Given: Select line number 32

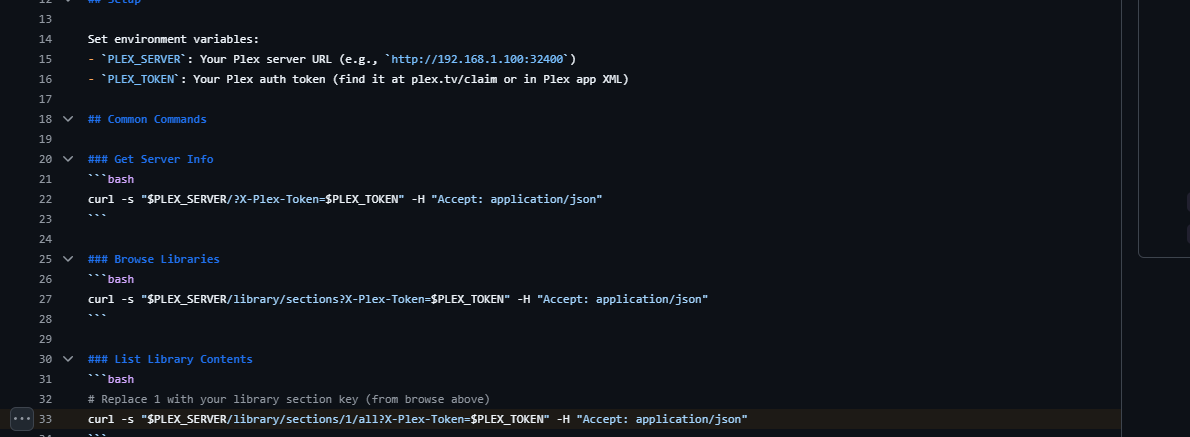Looking at the screenshot, I should 45,399.
